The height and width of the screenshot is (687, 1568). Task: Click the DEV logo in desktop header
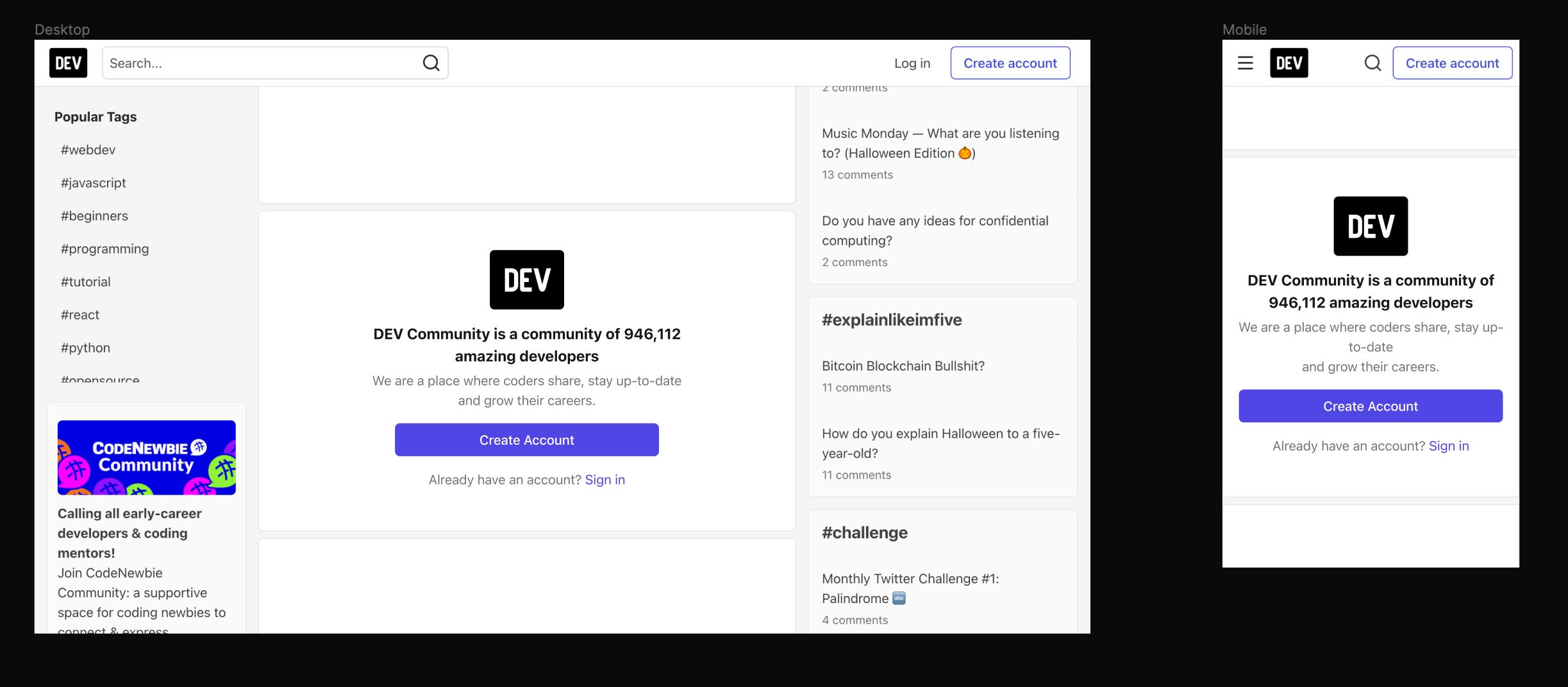(x=67, y=62)
